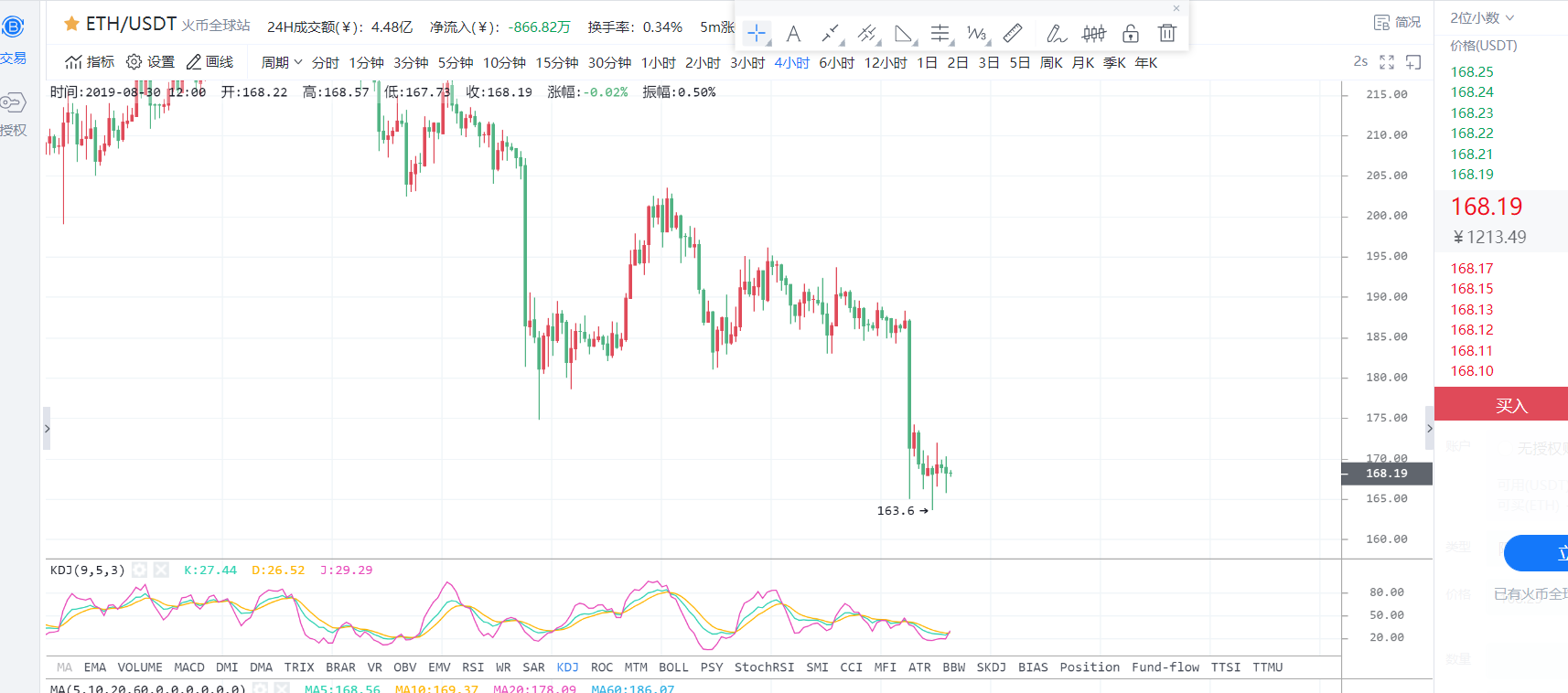Choose the parallel channel drawing tool
The height and width of the screenshot is (693, 1568).
pyautogui.click(x=867, y=34)
